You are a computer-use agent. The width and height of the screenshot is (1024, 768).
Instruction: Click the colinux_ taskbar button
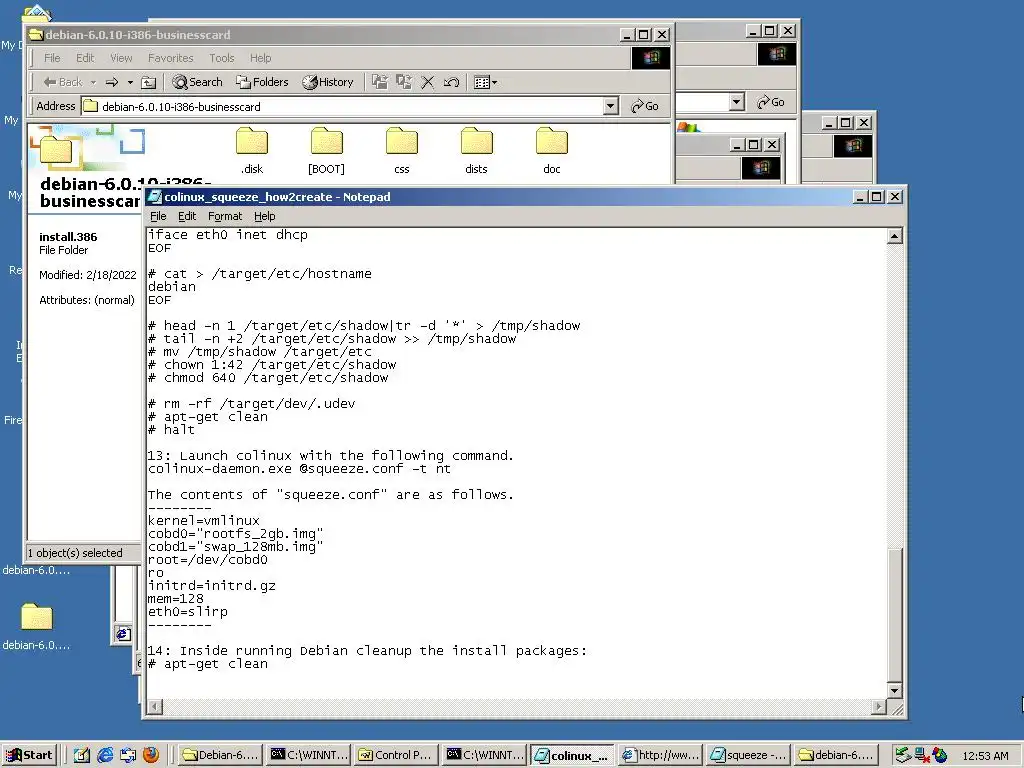click(x=573, y=755)
